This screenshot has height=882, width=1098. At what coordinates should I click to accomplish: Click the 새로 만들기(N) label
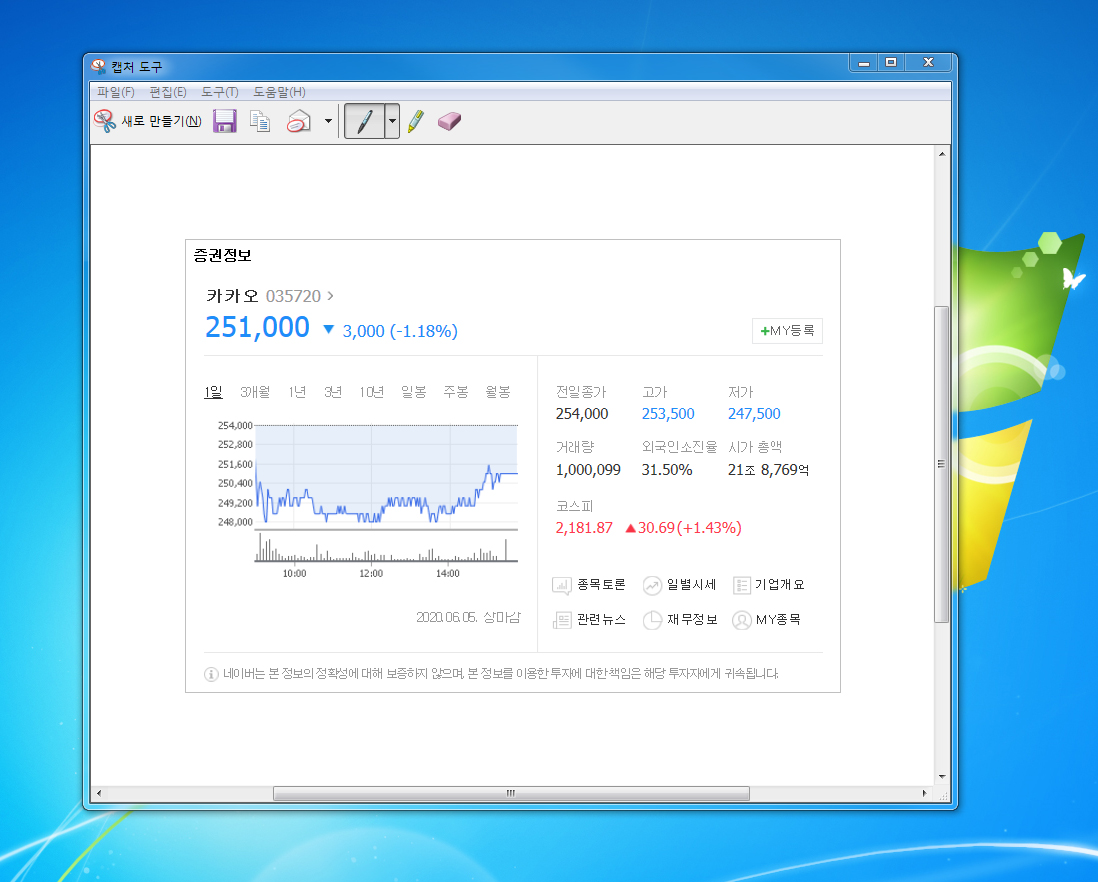point(161,121)
